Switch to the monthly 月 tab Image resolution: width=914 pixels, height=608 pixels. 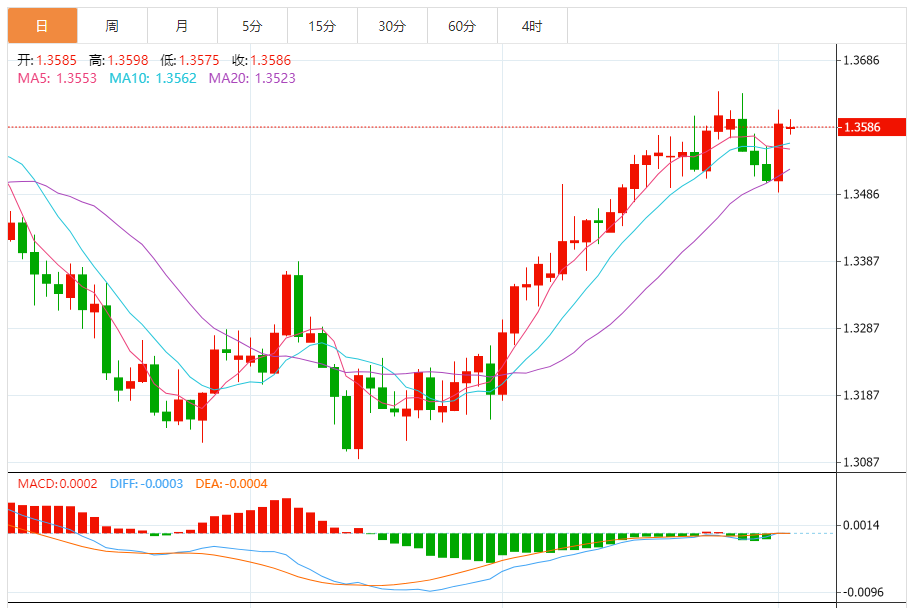(x=182, y=26)
